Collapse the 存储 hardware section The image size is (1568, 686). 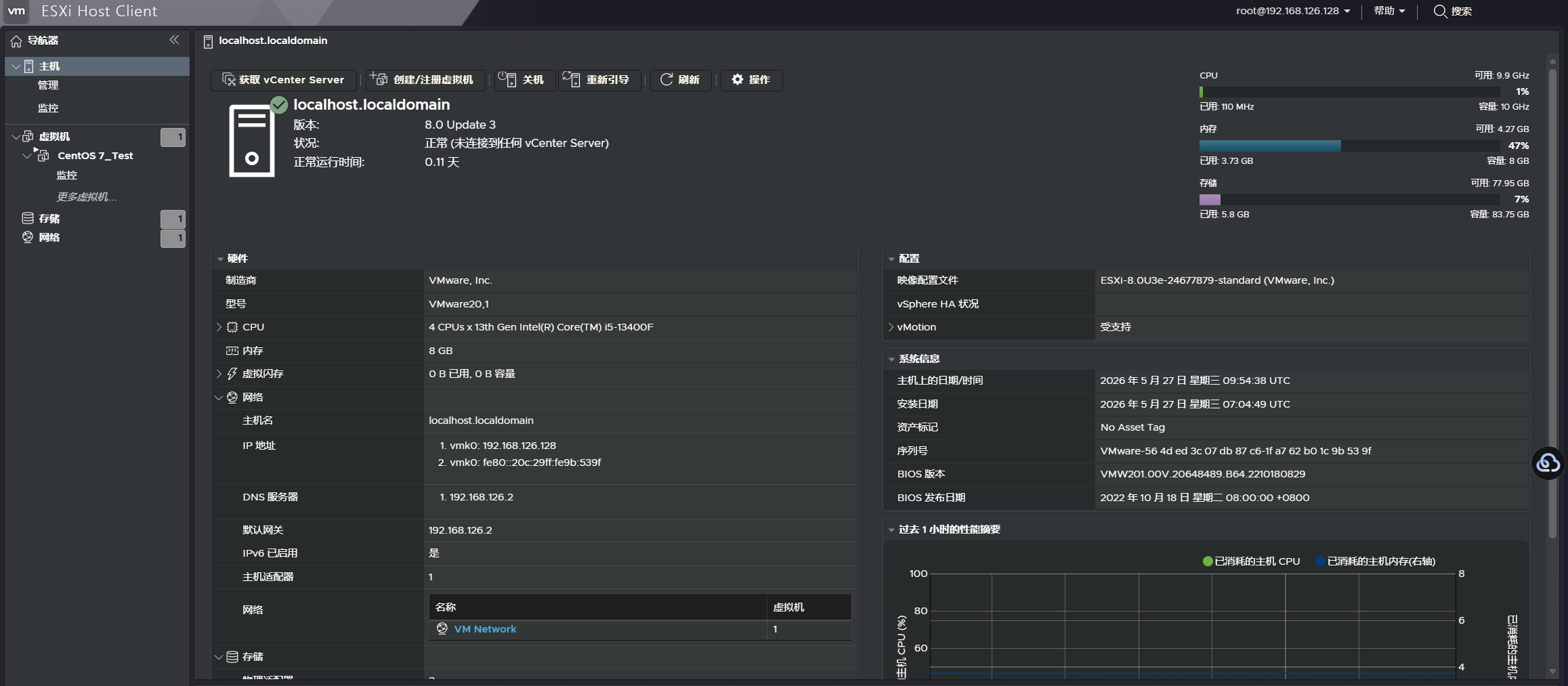point(219,657)
